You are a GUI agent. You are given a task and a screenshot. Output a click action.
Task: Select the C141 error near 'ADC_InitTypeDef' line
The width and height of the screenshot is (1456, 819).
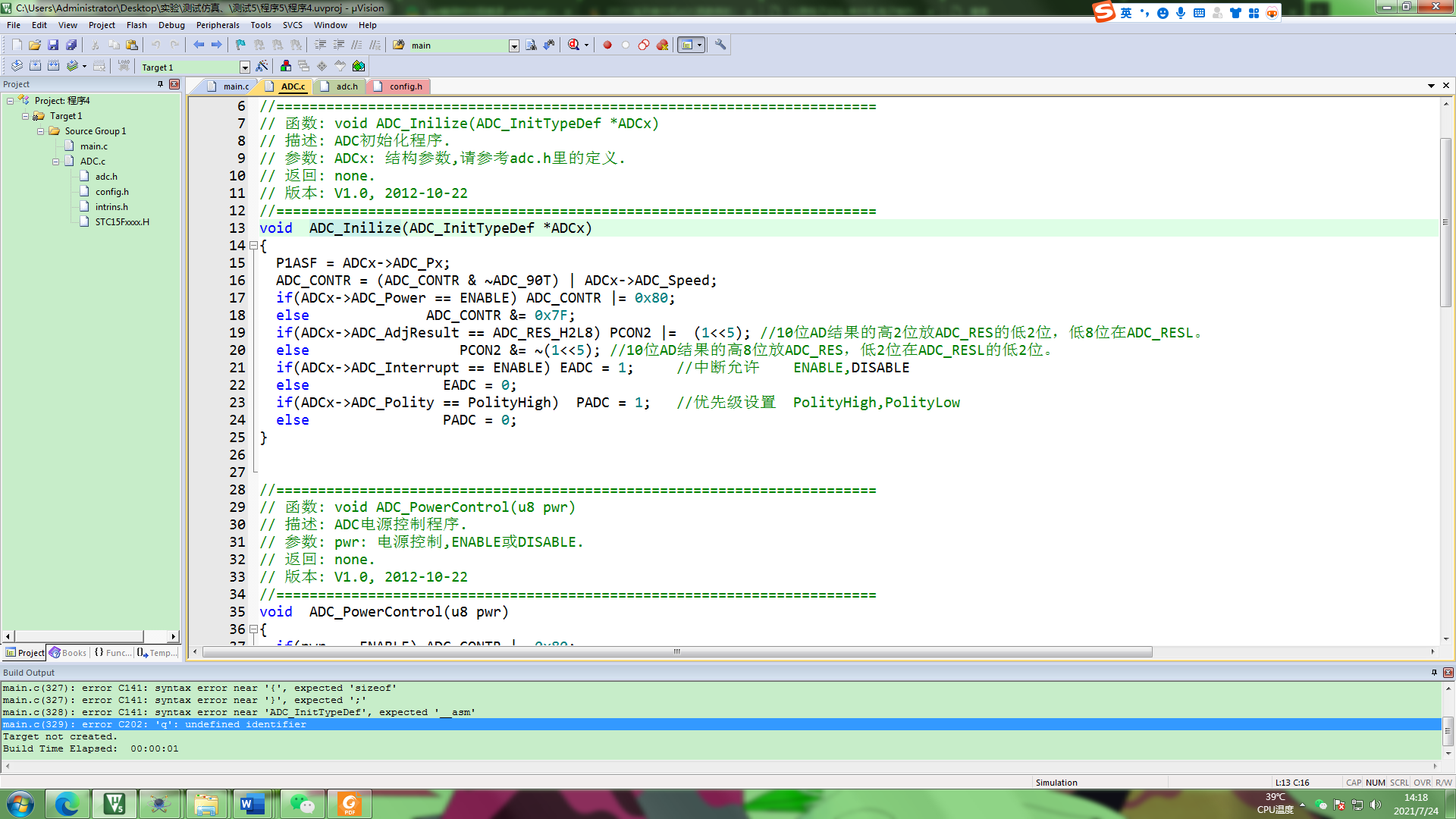239,712
